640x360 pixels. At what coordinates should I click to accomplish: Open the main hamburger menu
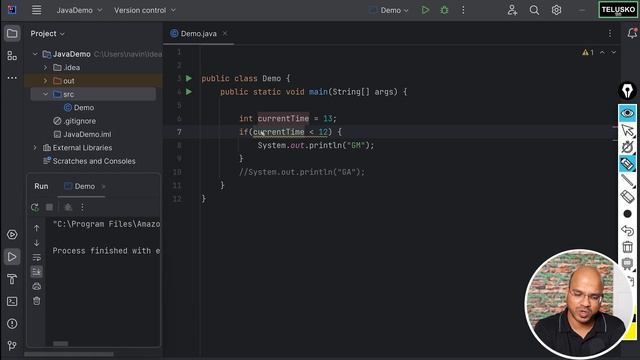click(36, 10)
